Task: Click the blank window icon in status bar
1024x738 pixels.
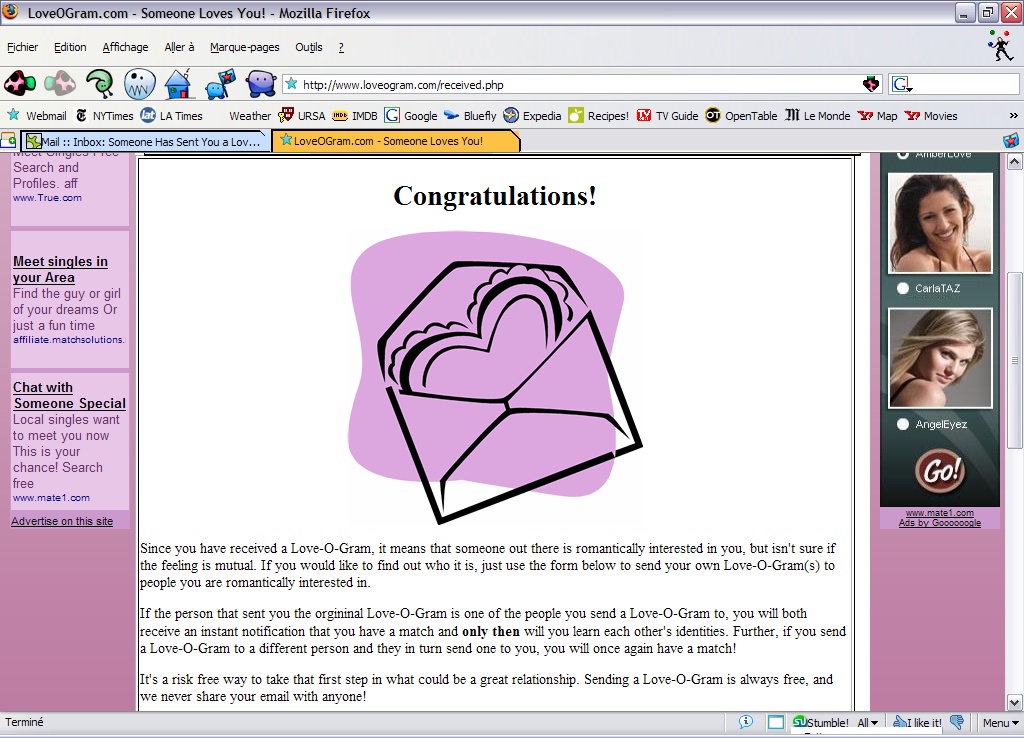Action: [775, 722]
